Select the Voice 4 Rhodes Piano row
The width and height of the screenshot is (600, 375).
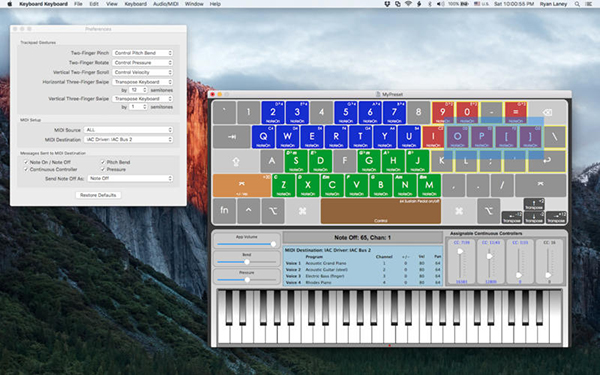[x=363, y=282]
